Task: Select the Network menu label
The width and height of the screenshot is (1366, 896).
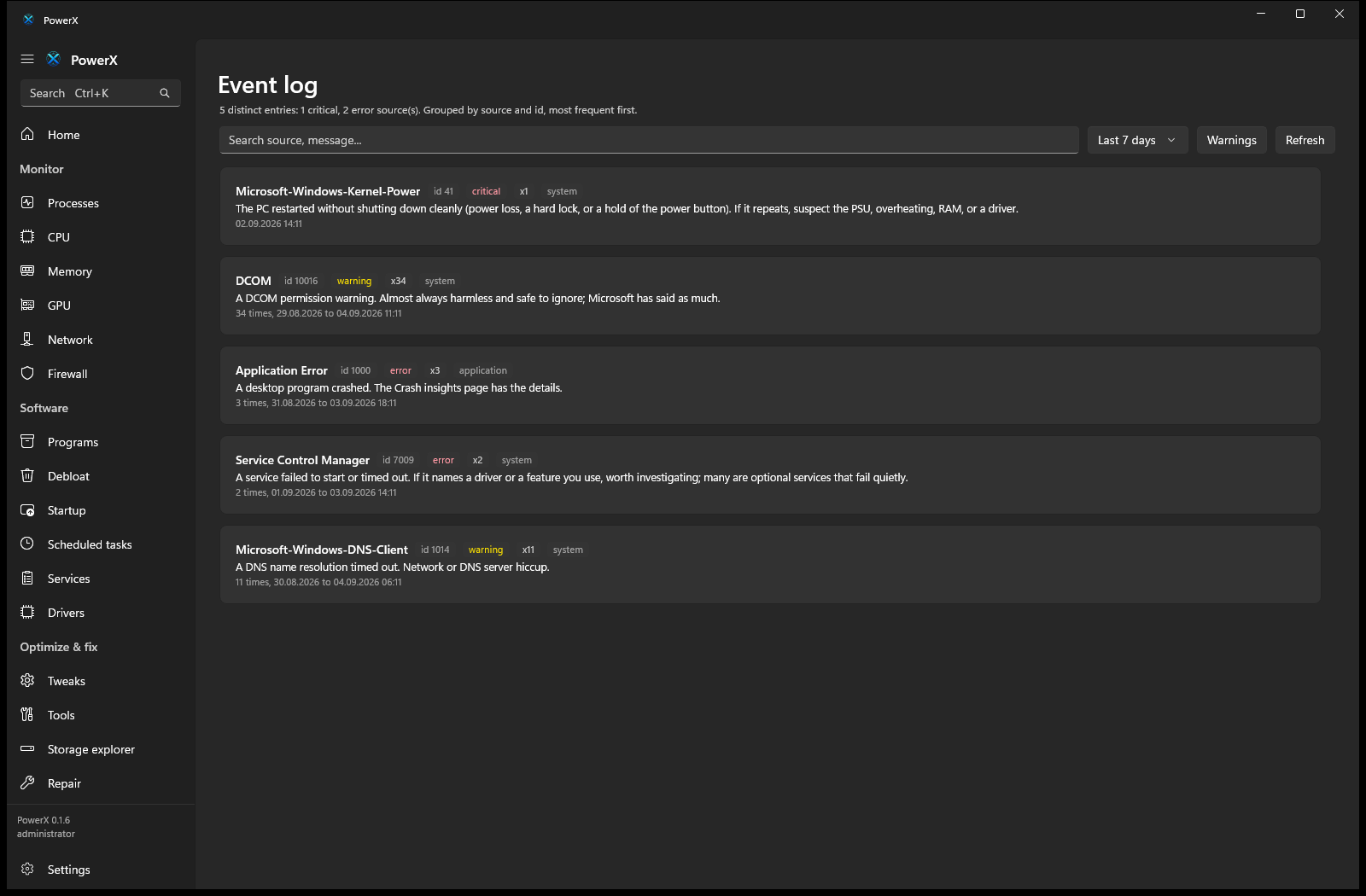Action: pos(70,340)
